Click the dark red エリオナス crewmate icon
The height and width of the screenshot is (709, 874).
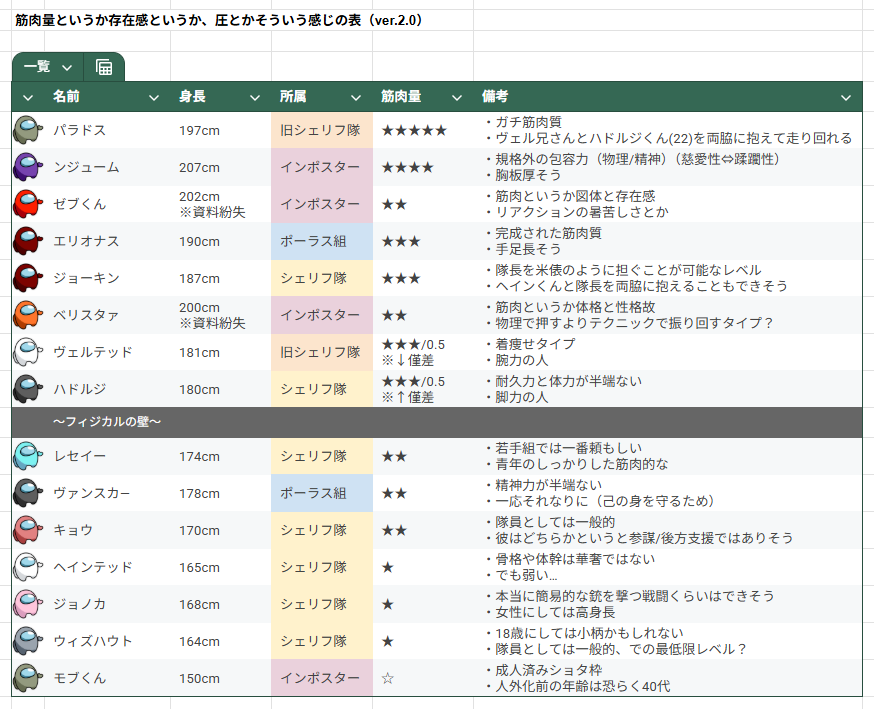tap(28, 241)
